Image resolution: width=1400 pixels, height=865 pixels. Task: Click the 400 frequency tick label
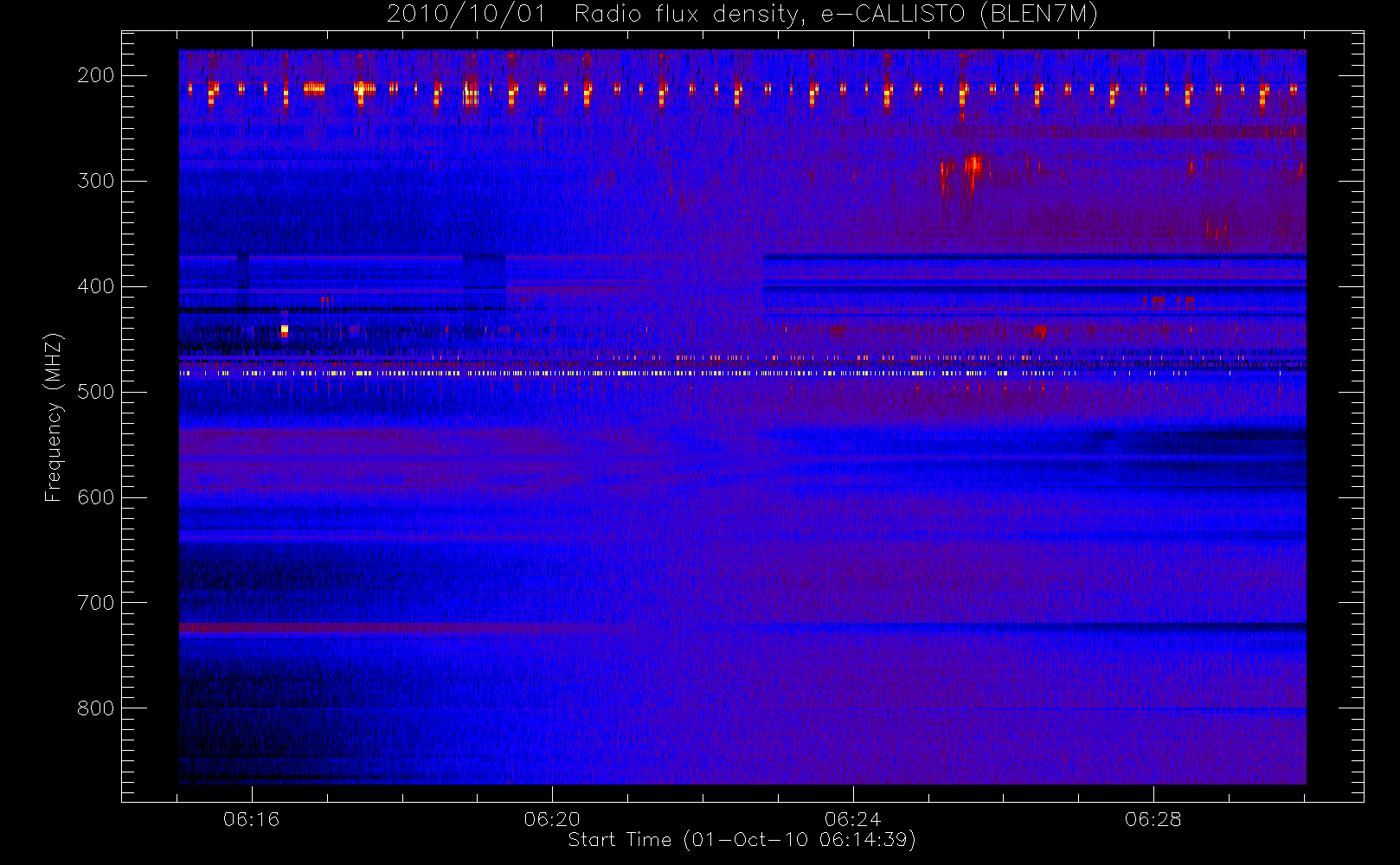[96, 286]
